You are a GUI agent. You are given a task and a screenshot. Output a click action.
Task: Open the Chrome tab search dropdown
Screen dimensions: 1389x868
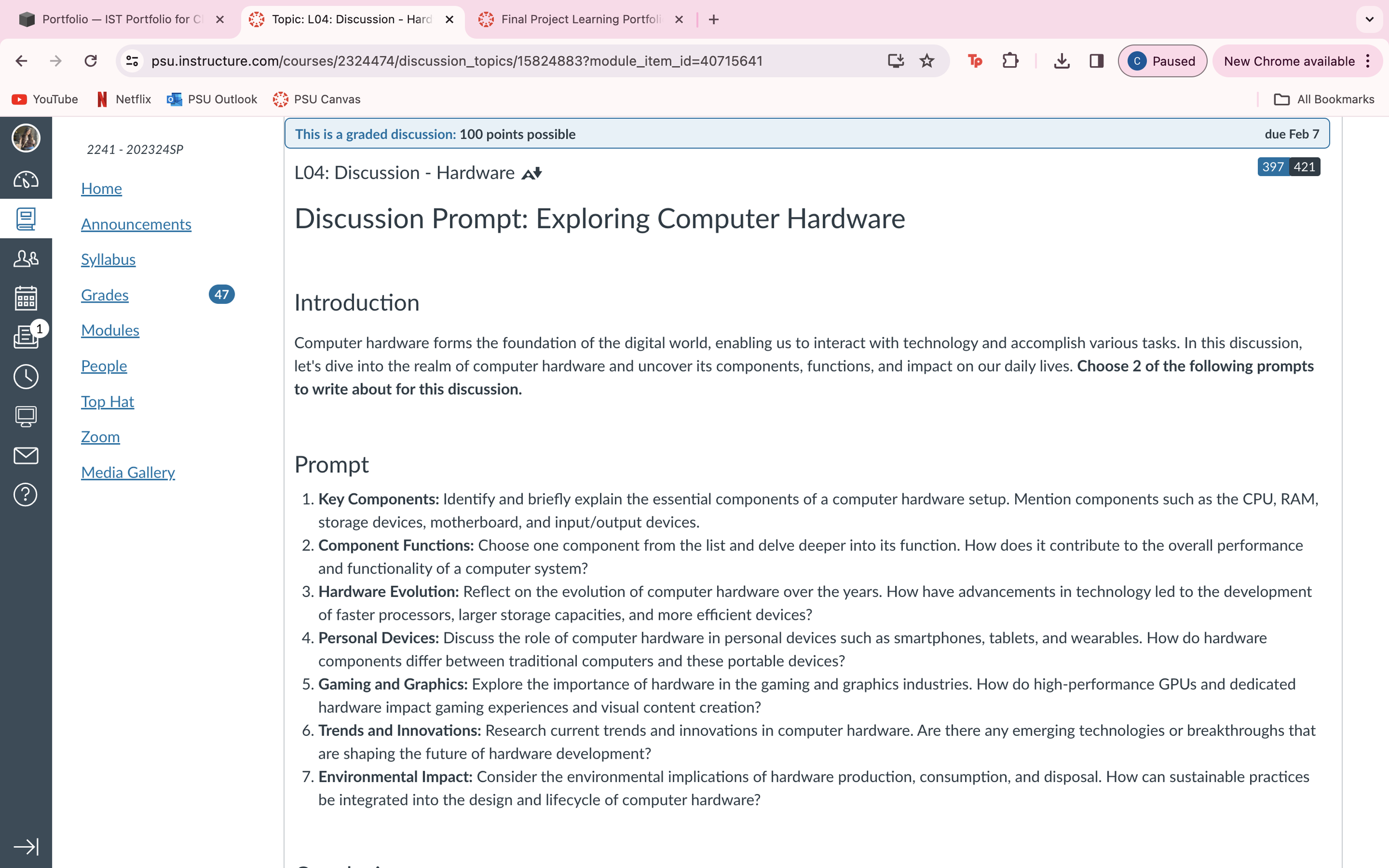click(x=1369, y=19)
